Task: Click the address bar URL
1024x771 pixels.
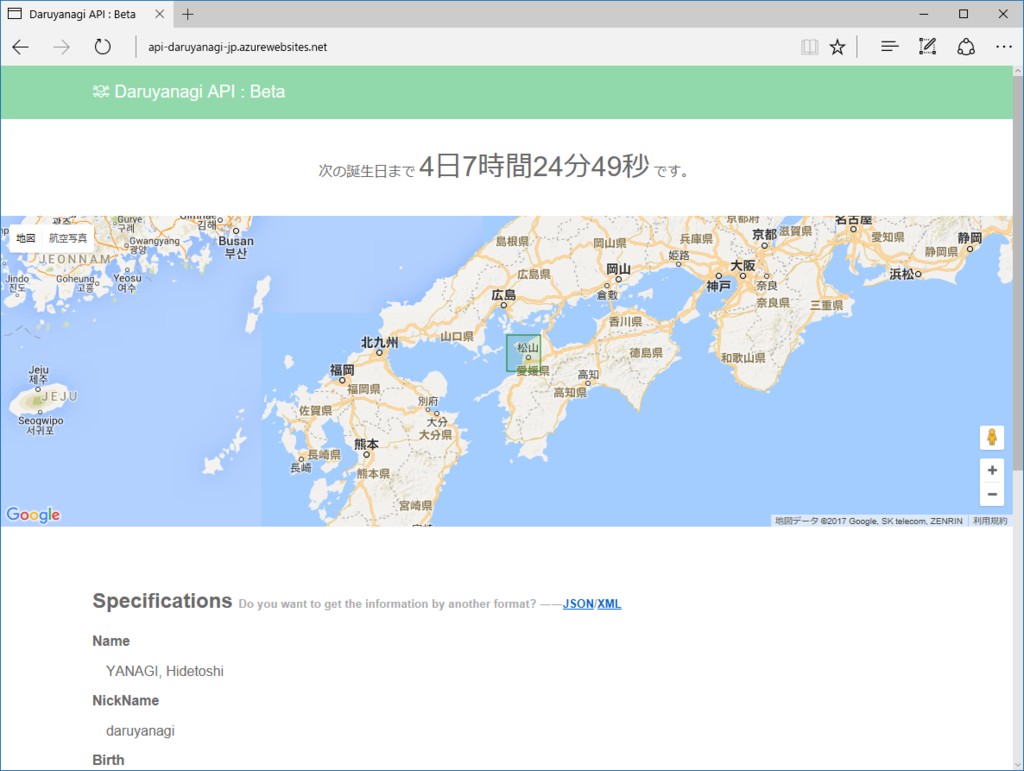Action: tap(238, 47)
